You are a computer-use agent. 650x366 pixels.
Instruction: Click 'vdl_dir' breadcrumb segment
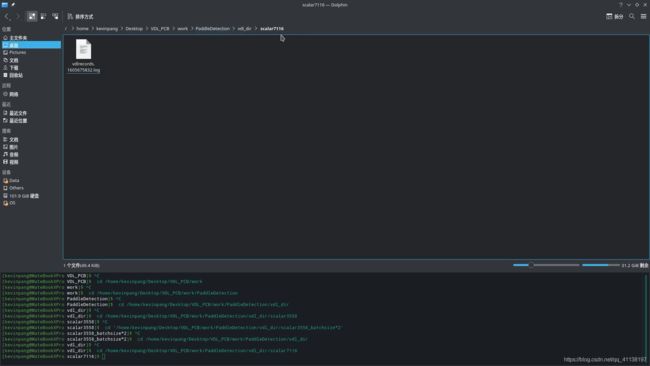point(244,29)
